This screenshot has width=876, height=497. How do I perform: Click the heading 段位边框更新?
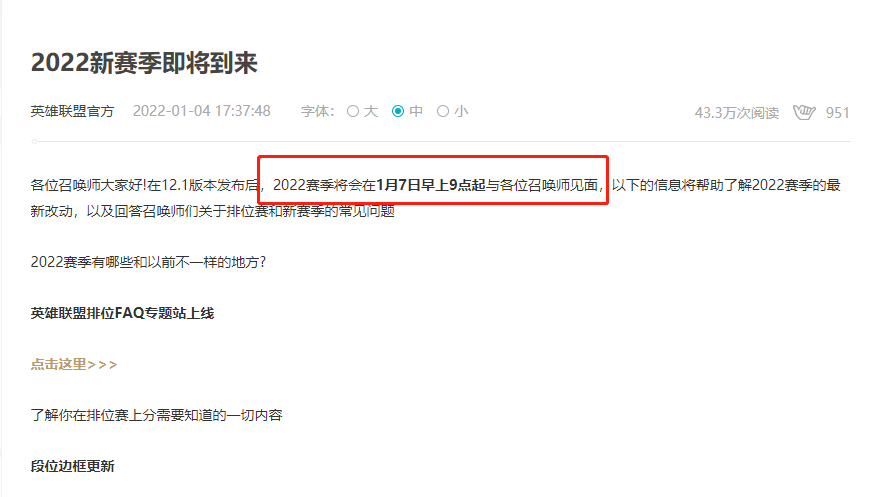73,466
